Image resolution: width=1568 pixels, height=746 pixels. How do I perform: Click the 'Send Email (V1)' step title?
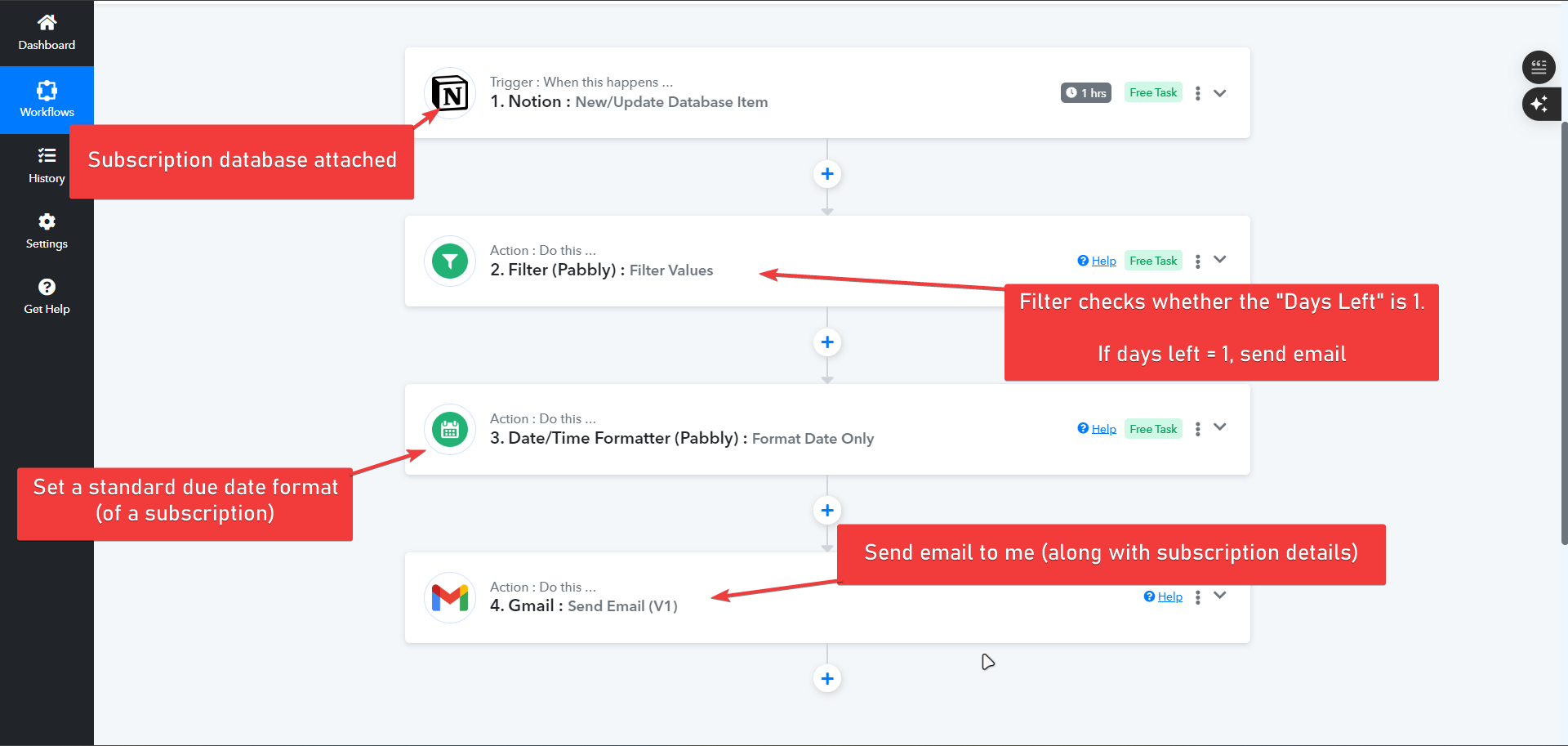tap(622, 606)
